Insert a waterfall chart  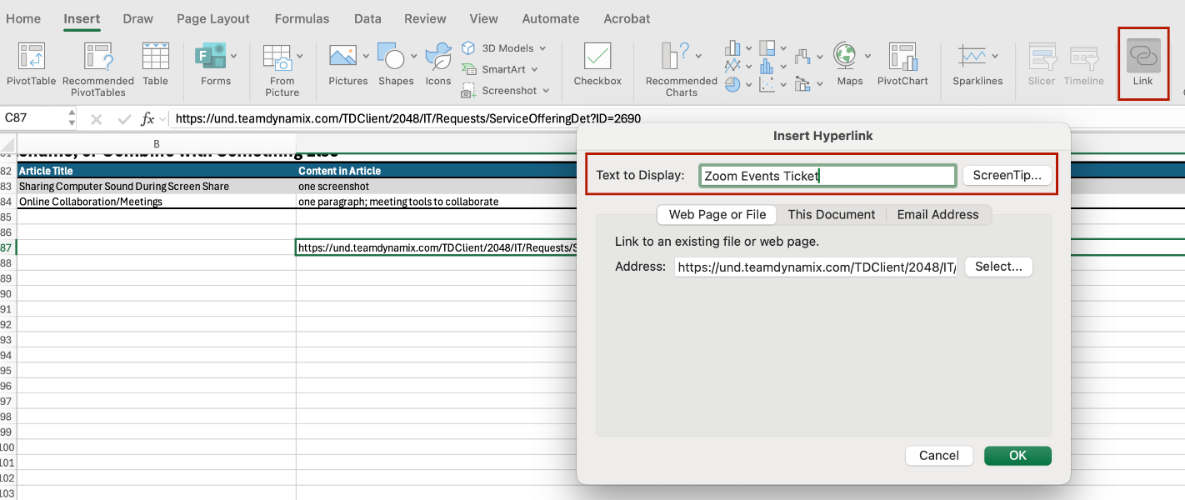(802, 56)
